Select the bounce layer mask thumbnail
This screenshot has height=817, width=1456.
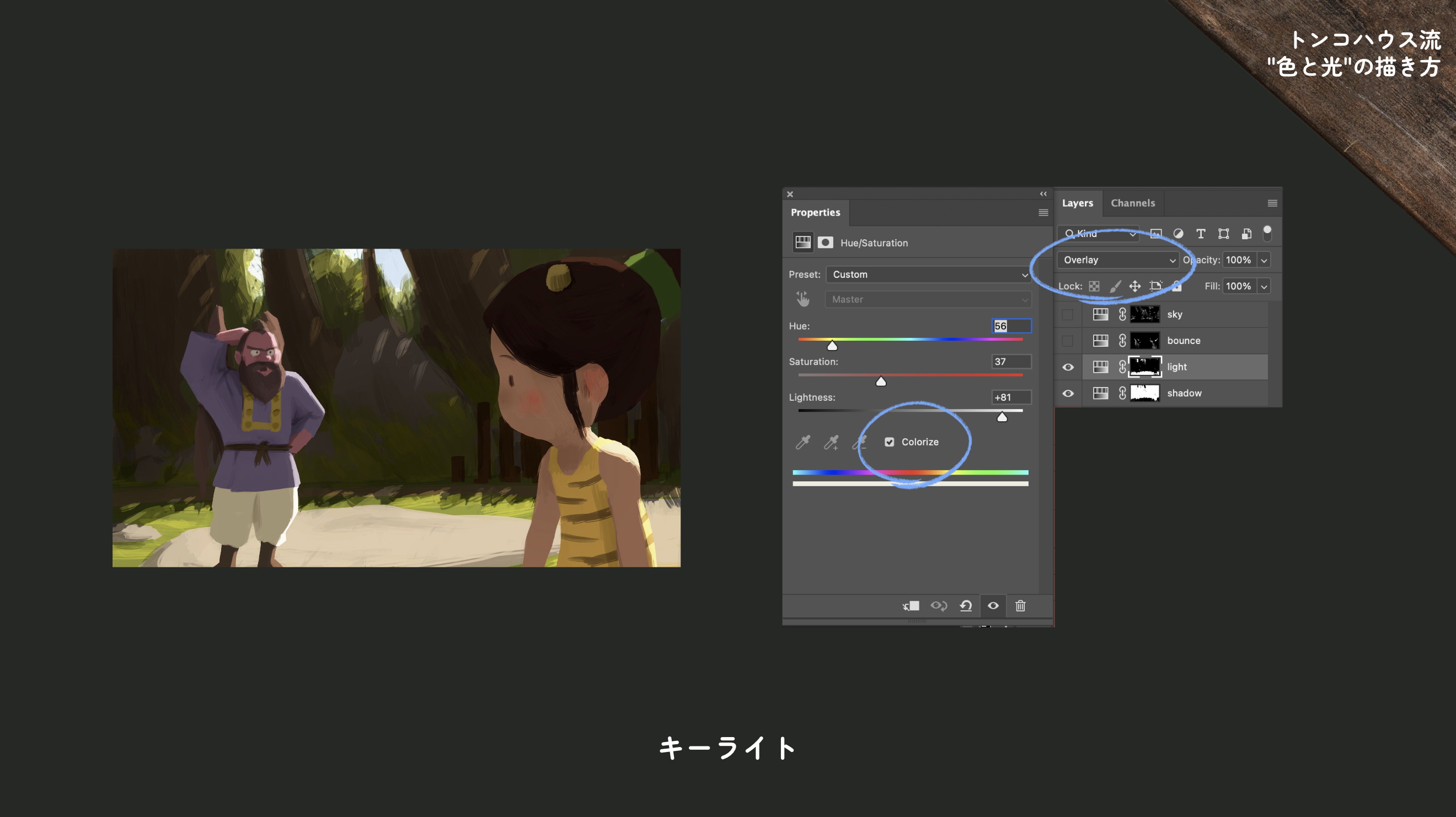point(1144,340)
